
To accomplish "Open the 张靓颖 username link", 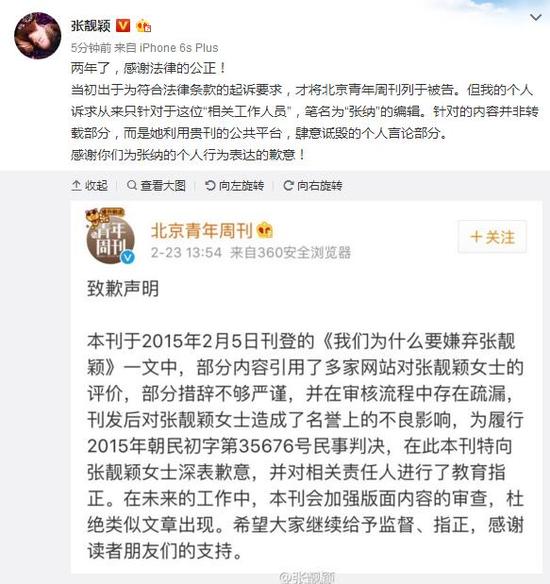I will [90, 26].
